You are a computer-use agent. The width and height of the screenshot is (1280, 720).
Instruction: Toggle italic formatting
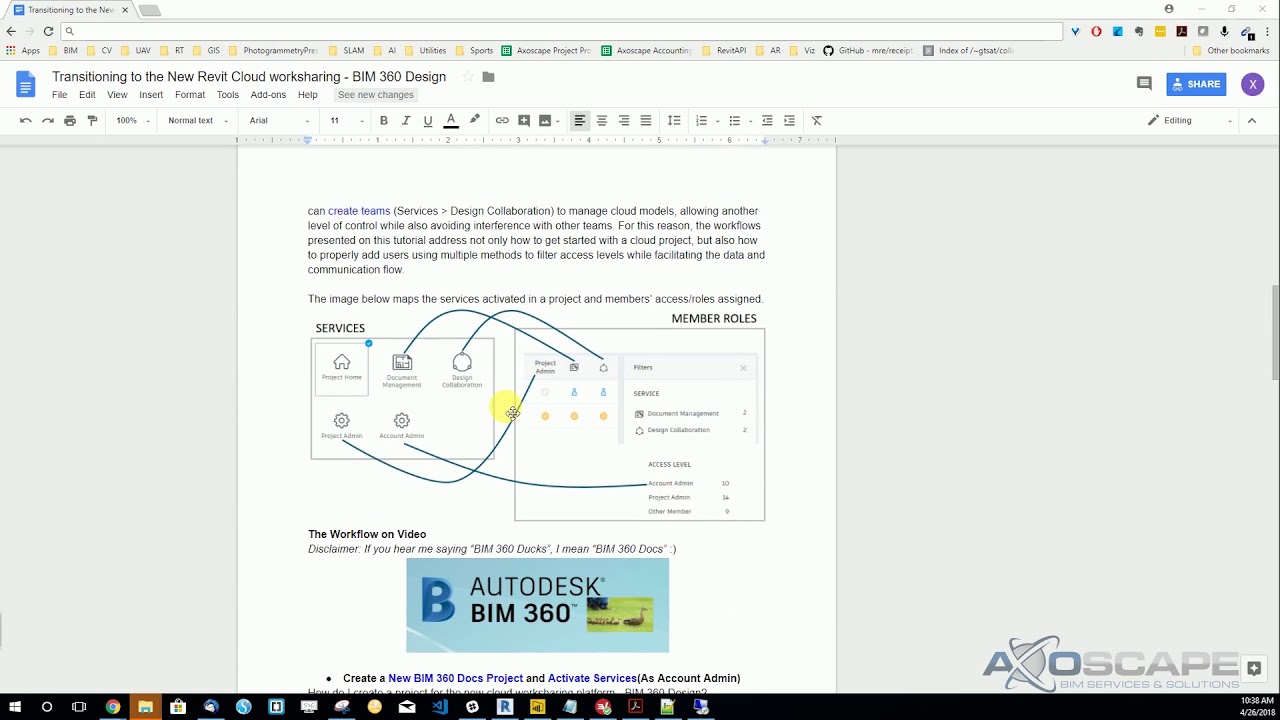(405, 120)
